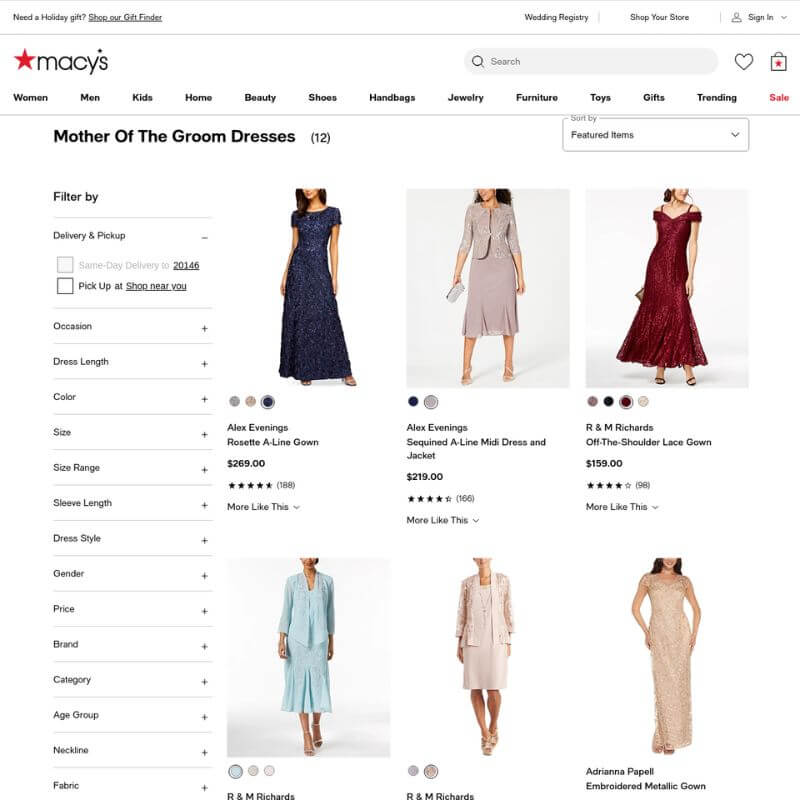
Task: Expand More Like This under Off-The-Shoulder Gown
Action: point(622,507)
